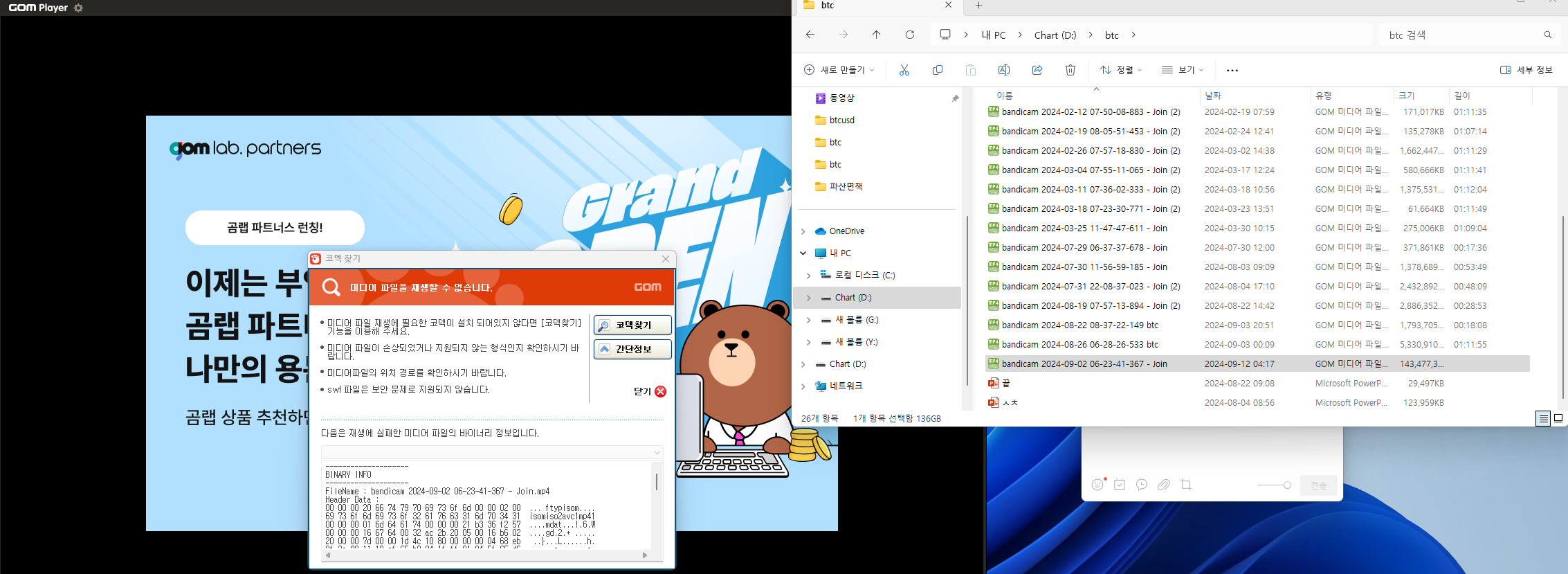Collapse the 내 PC tree node

[x=803, y=253]
